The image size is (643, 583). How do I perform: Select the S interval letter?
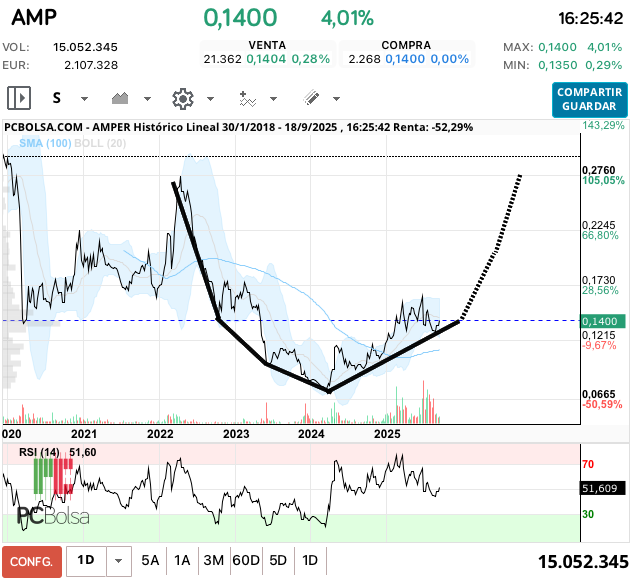pyautogui.click(x=57, y=98)
